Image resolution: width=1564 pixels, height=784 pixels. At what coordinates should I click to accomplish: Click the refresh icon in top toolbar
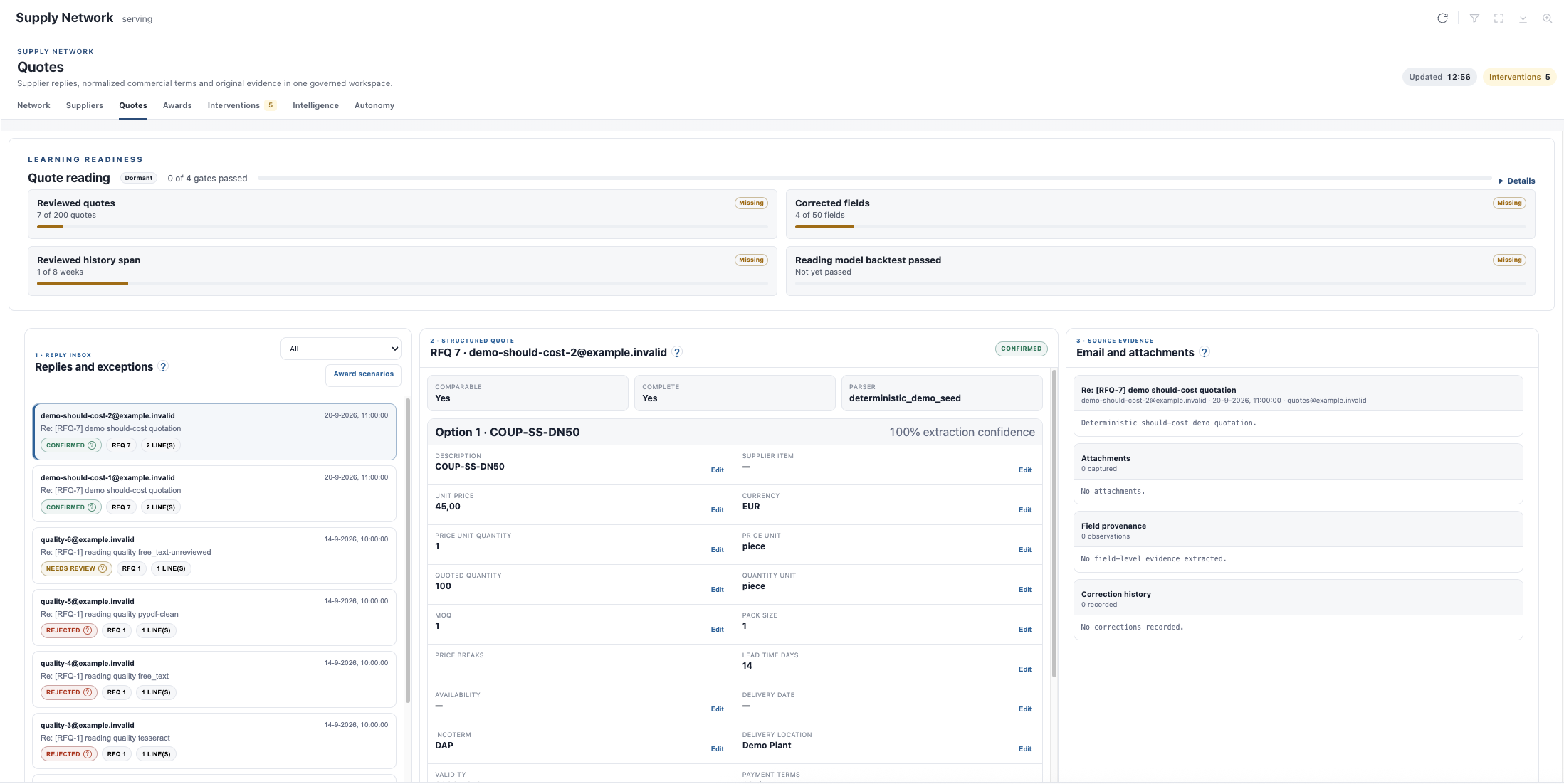1442,18
